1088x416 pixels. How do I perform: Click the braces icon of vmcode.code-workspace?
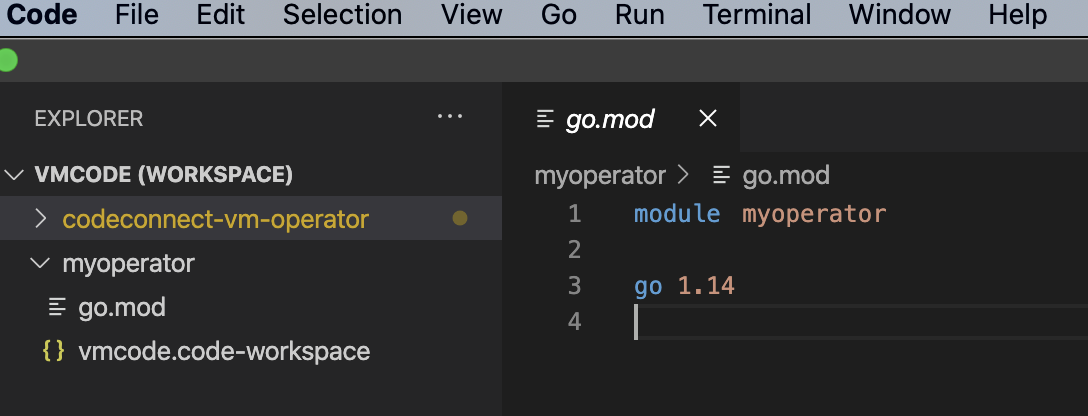tap(53, 351)
